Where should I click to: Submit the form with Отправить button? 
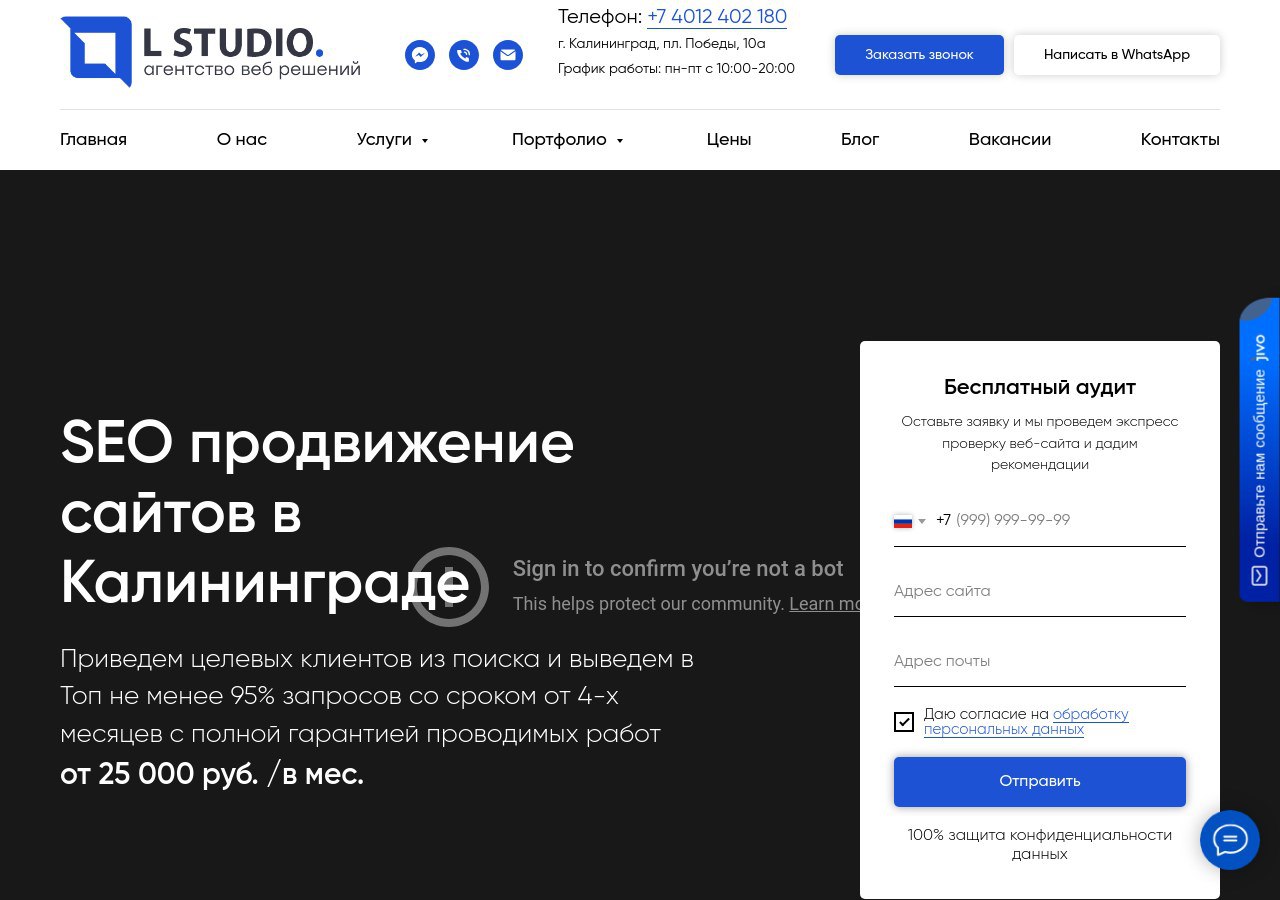point(1040,781)
